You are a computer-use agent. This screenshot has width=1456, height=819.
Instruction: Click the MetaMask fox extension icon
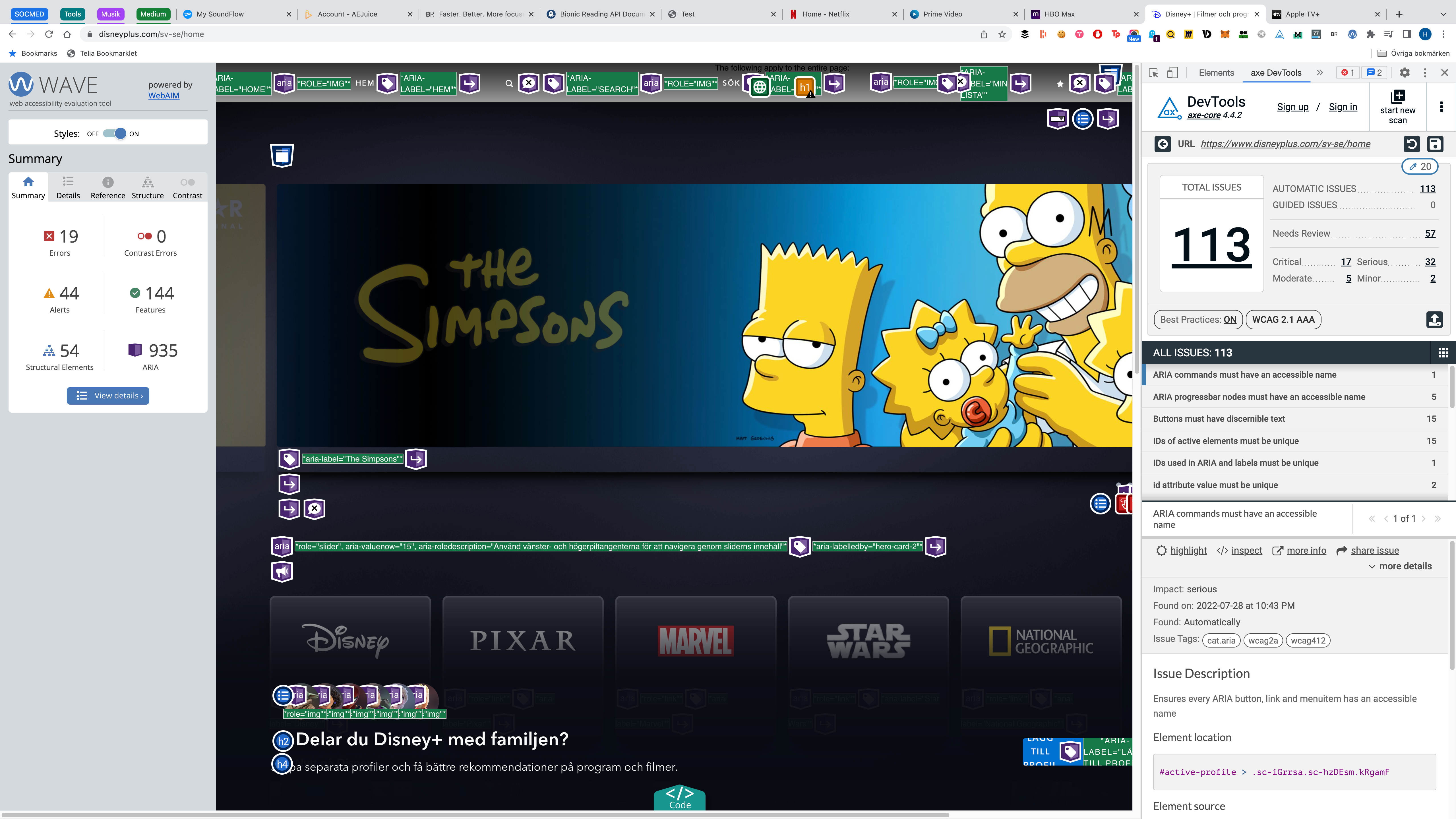pos(1225,34)
